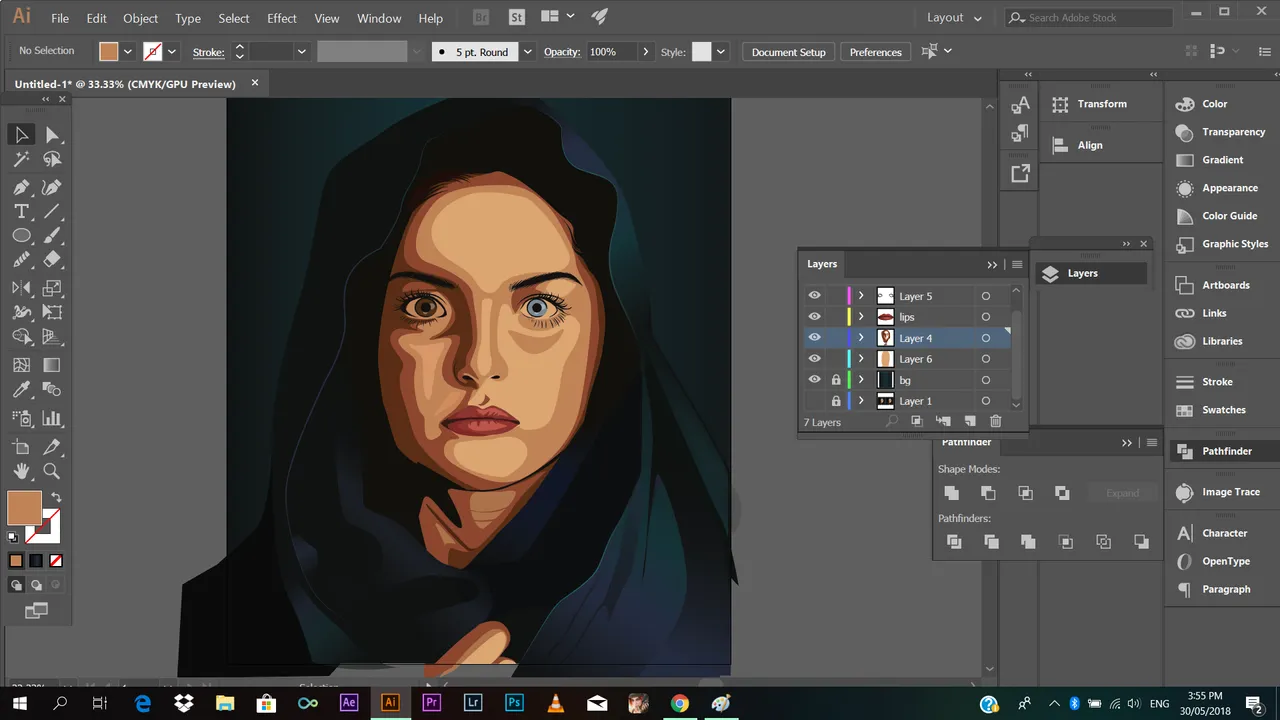The height and width of the screenshot is (720, 1280).
Task: Show hidden Layer 1
Action: click(x=814, y=401)
